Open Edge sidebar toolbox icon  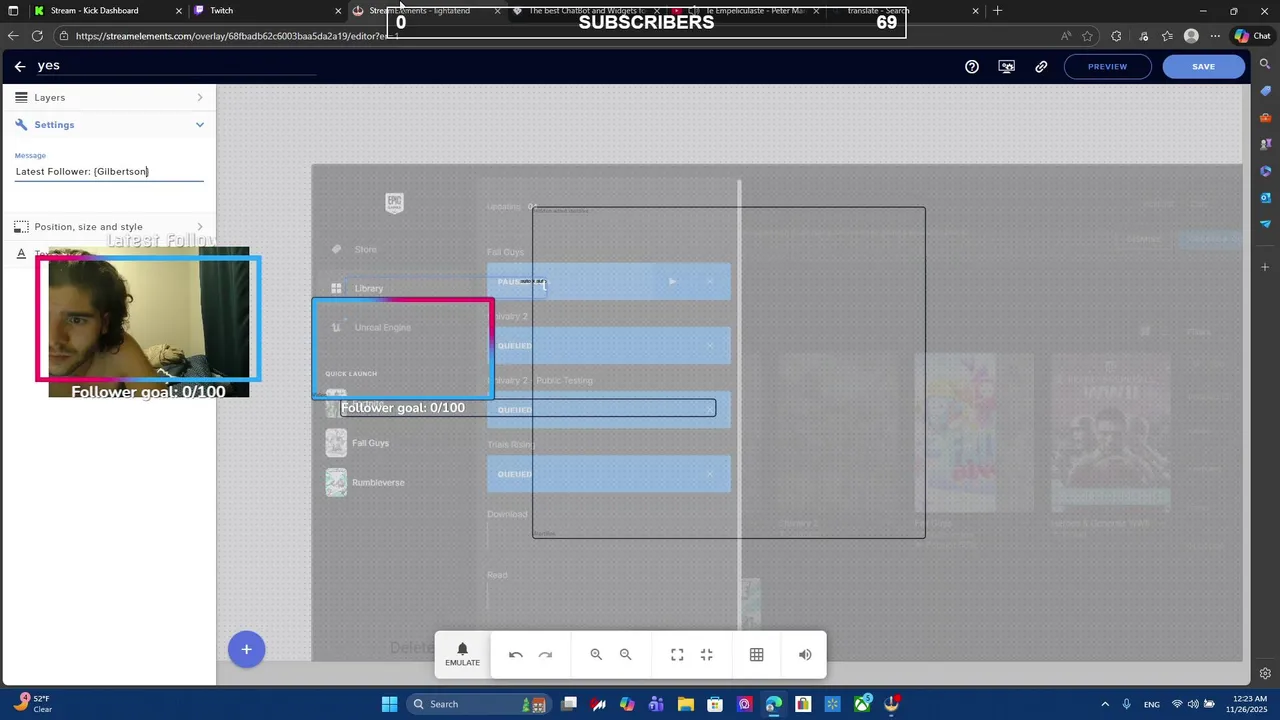pos(1265,118)
